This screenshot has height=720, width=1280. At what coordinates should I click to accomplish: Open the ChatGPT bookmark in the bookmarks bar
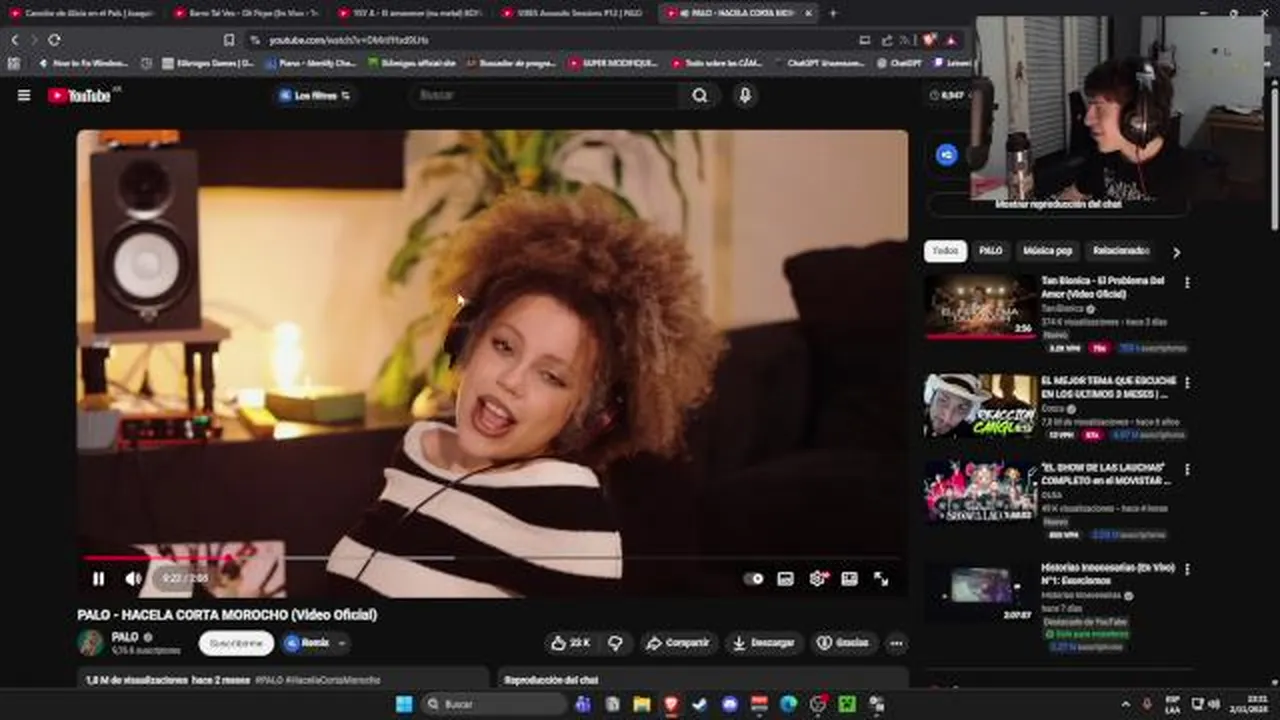(x=900, y=62)
